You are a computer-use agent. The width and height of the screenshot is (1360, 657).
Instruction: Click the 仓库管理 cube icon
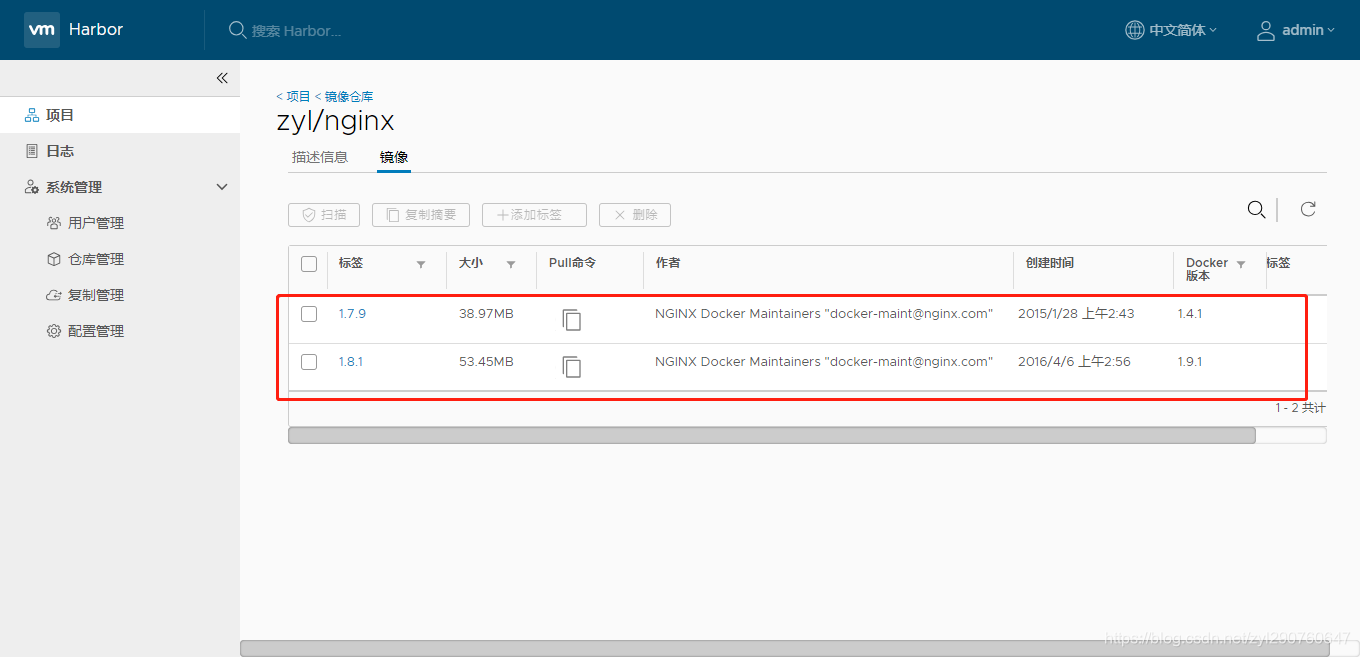pyautogui.click(x=54, y=259)
